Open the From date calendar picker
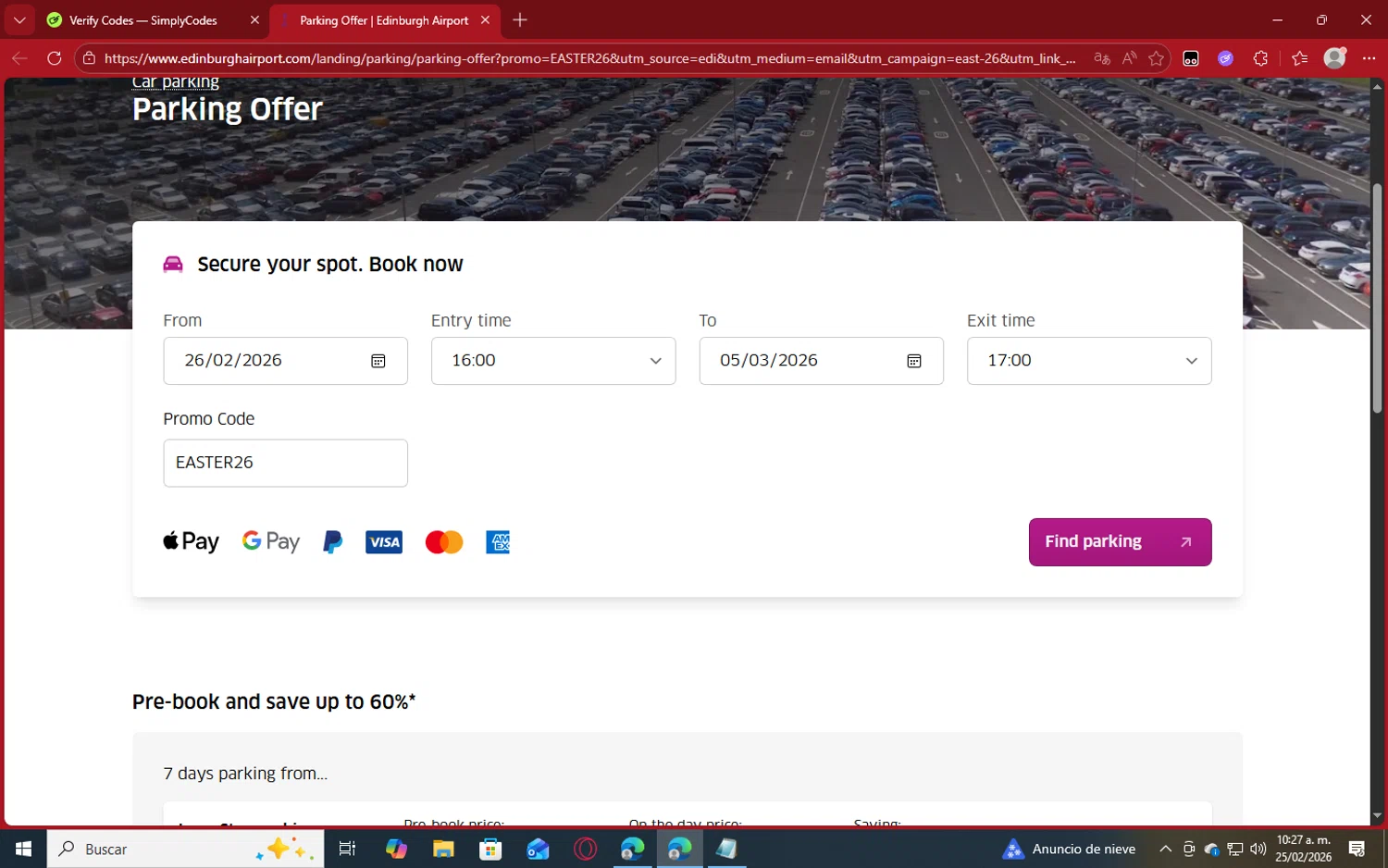1388x868 pixels. [x=378, y=361]
